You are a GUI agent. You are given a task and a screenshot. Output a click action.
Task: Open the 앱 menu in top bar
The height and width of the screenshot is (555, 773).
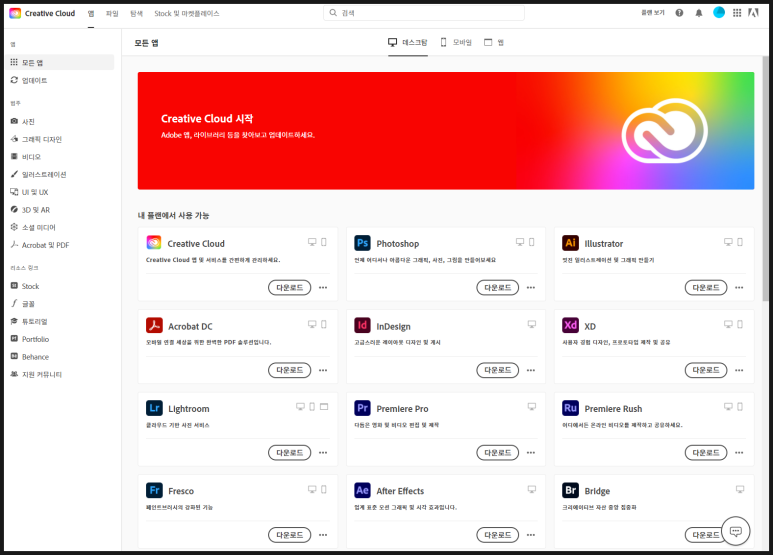pos(91,14)
